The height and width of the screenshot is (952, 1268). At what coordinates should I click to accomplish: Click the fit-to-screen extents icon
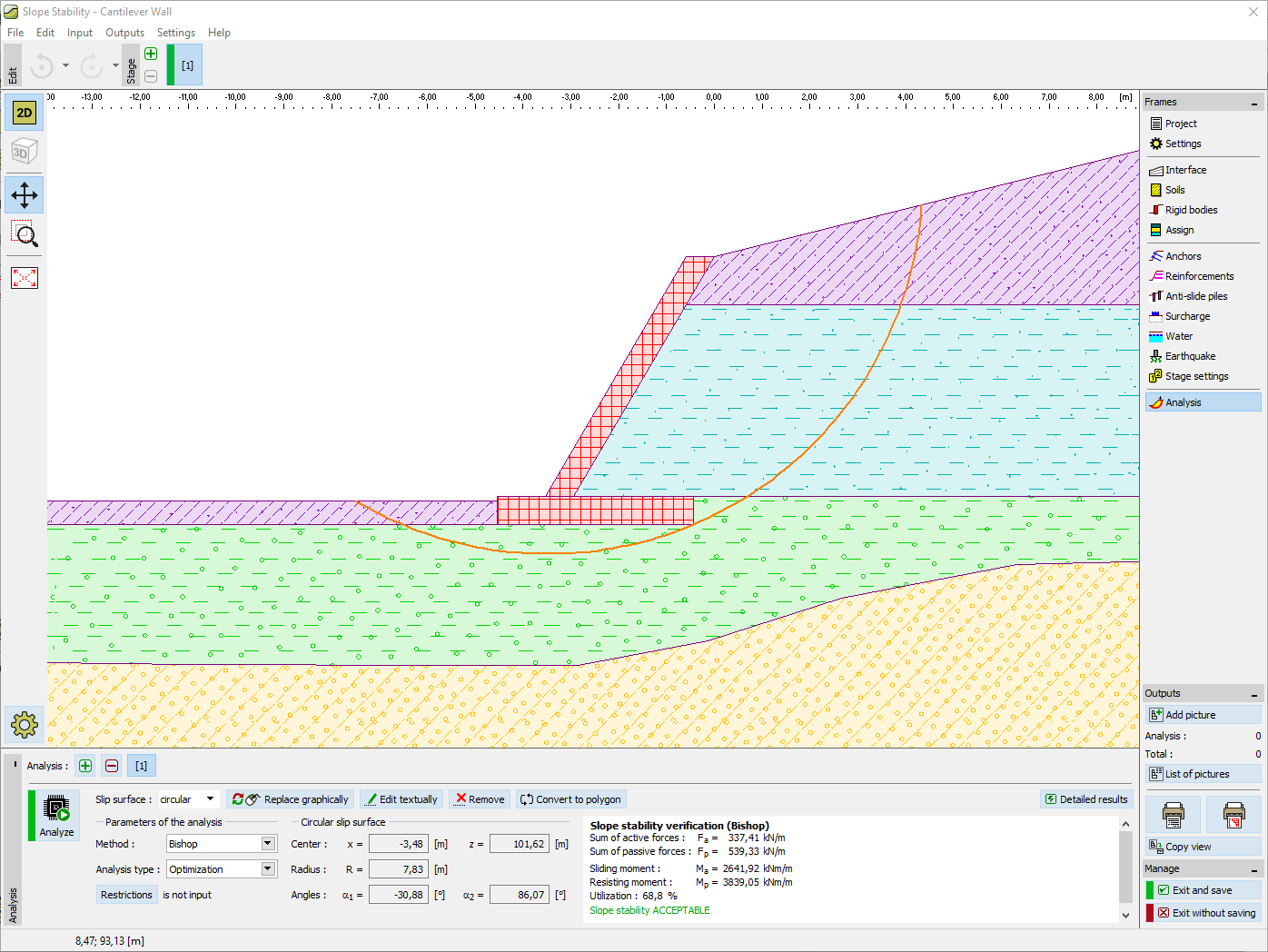coord(24,278)
